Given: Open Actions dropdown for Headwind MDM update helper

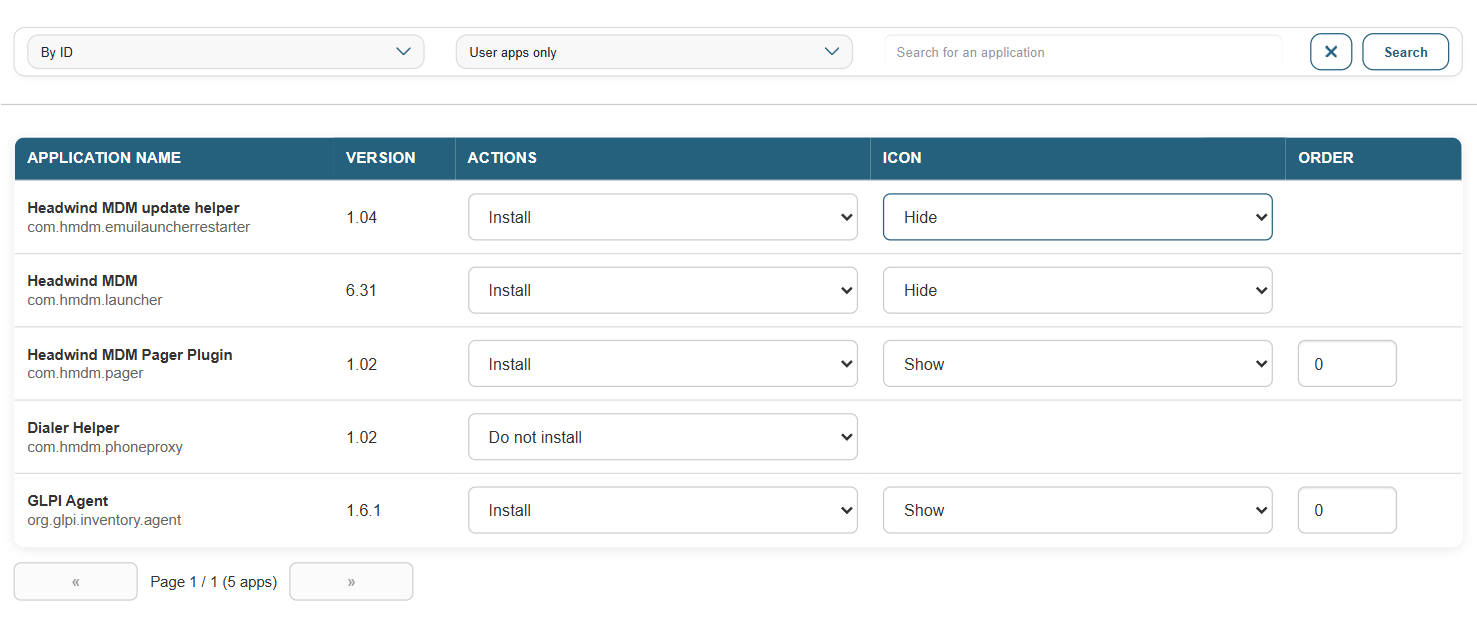Looking at the screenshot, I should point(663,217).
